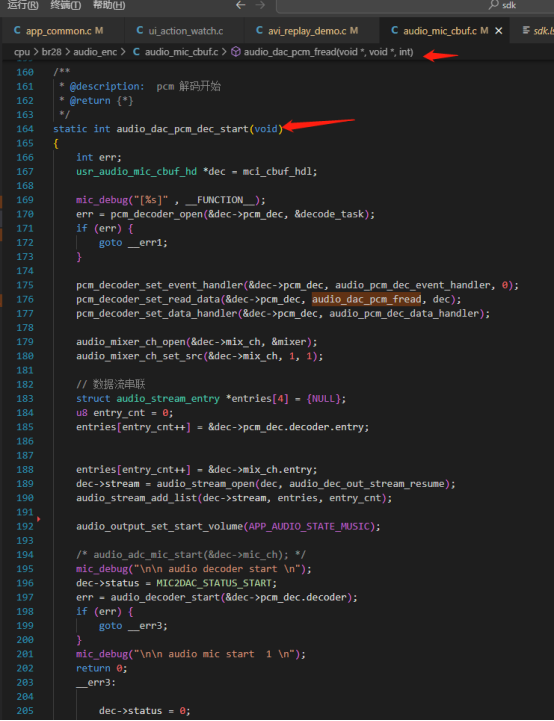Click goto __err3 on line 199

click(133, 626)
